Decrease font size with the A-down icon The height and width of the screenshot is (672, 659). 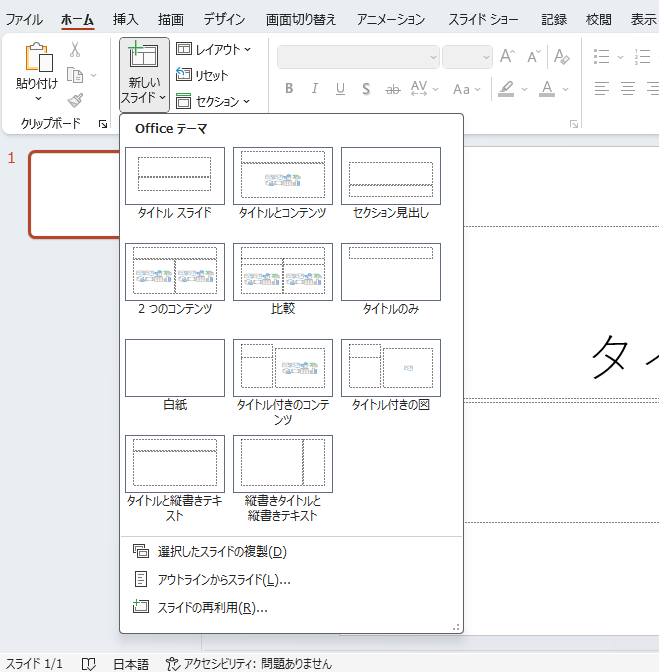(534, 57)
